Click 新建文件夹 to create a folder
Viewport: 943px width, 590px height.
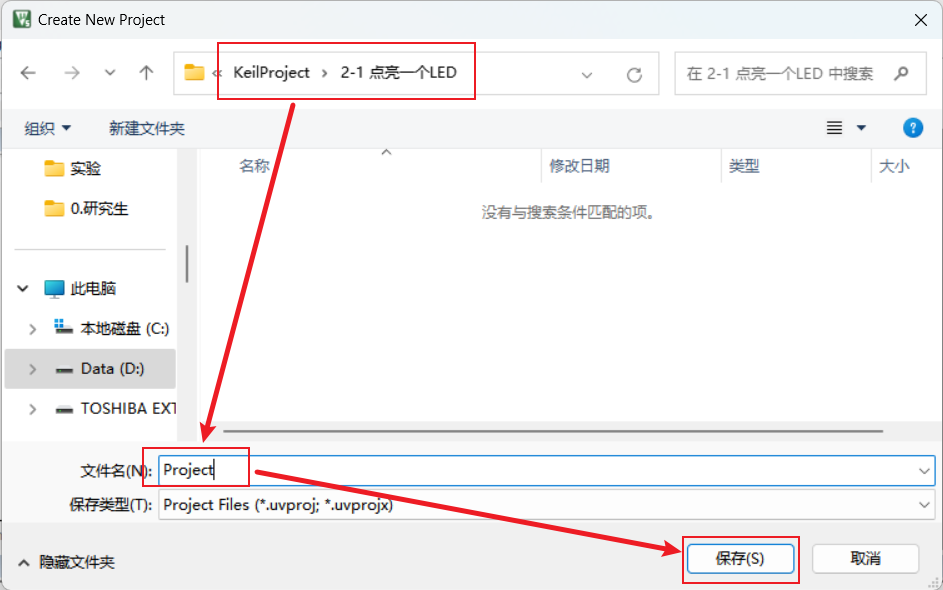tap(147, 128)
